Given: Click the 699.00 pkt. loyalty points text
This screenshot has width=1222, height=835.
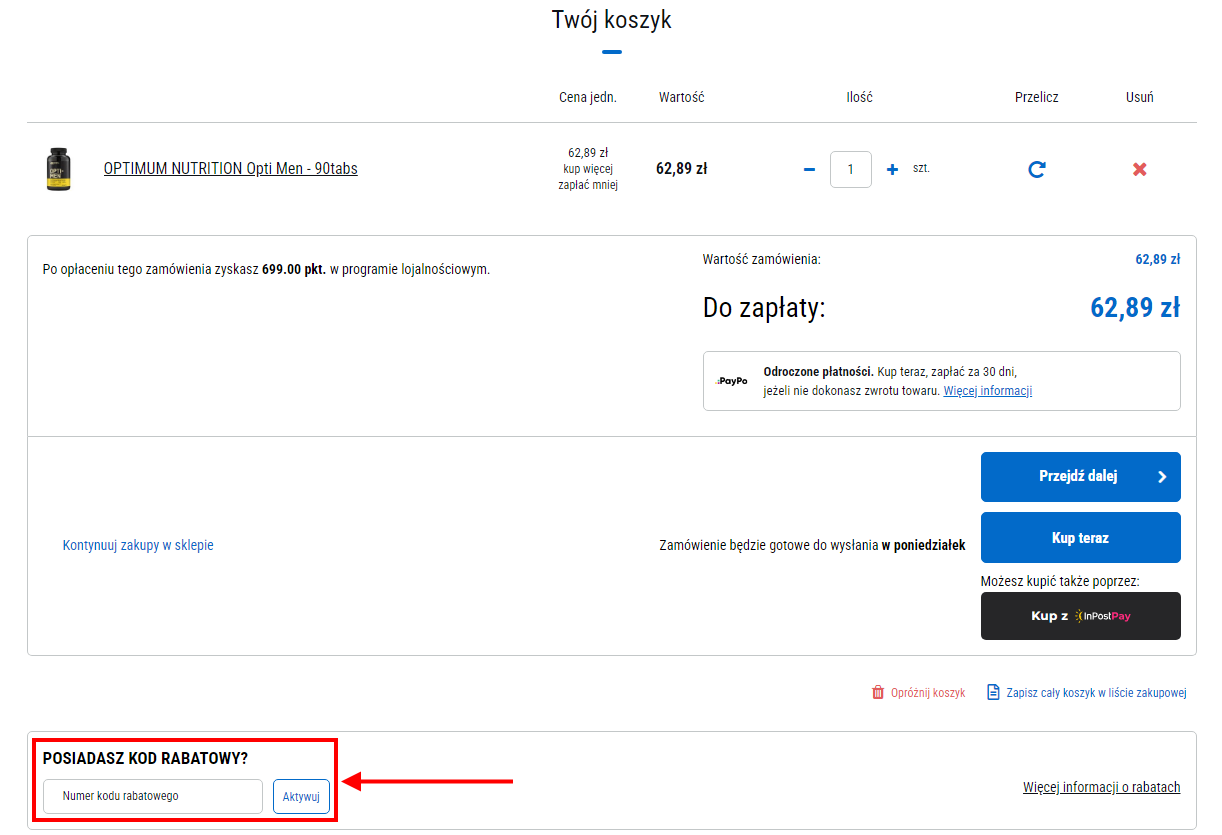Looking at the screenshot, I should coord(294,269).
